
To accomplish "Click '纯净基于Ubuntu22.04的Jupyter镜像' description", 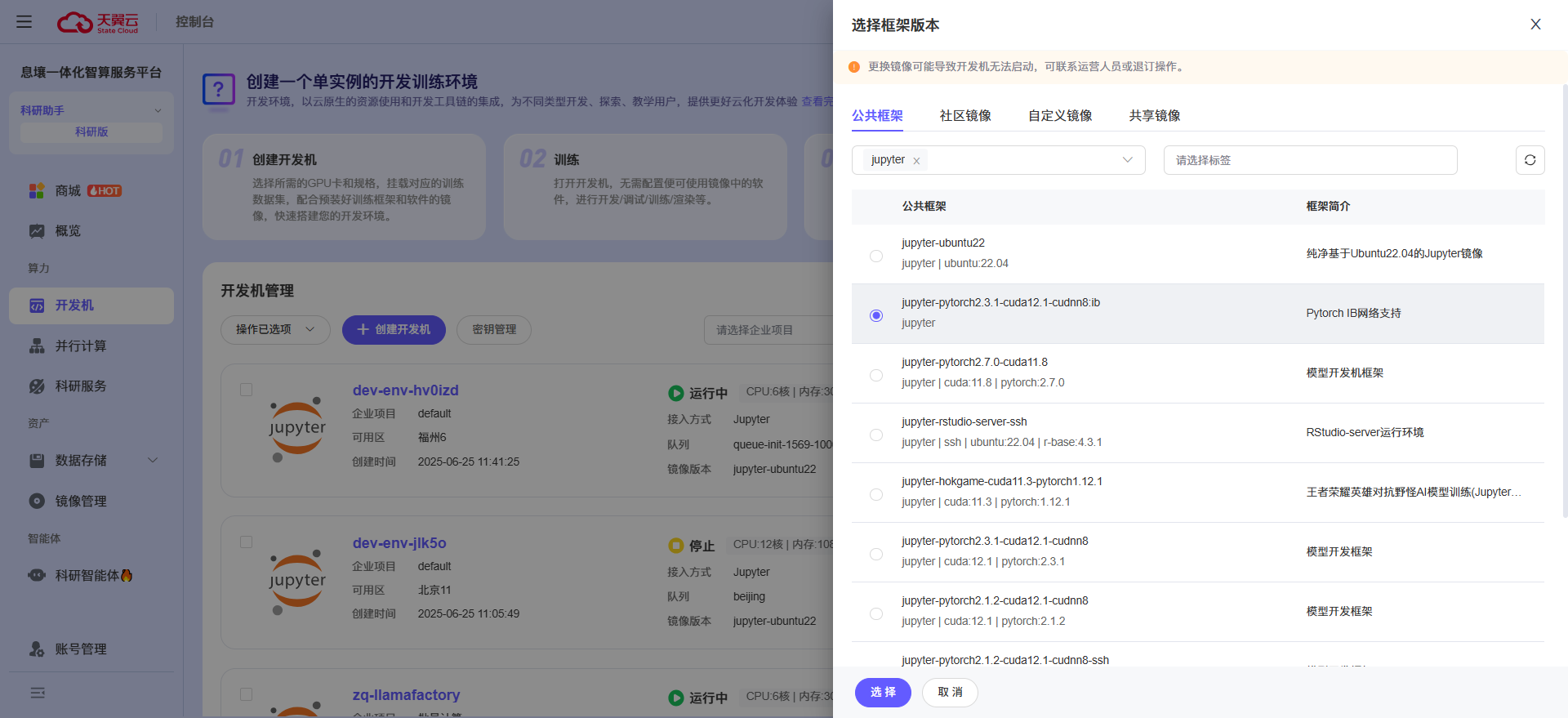I will [x=1394, y=254].
